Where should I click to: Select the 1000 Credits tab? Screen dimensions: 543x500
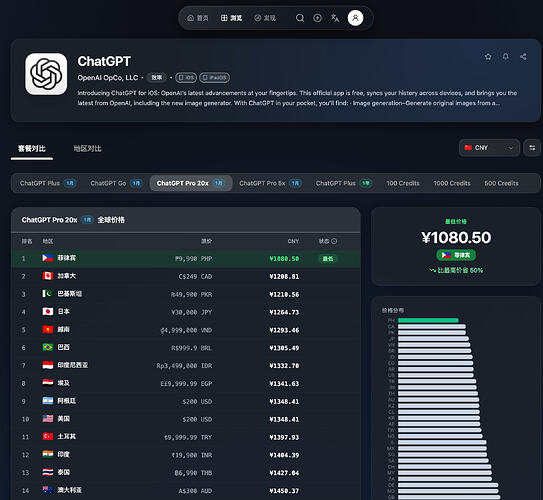click(452, 183)
